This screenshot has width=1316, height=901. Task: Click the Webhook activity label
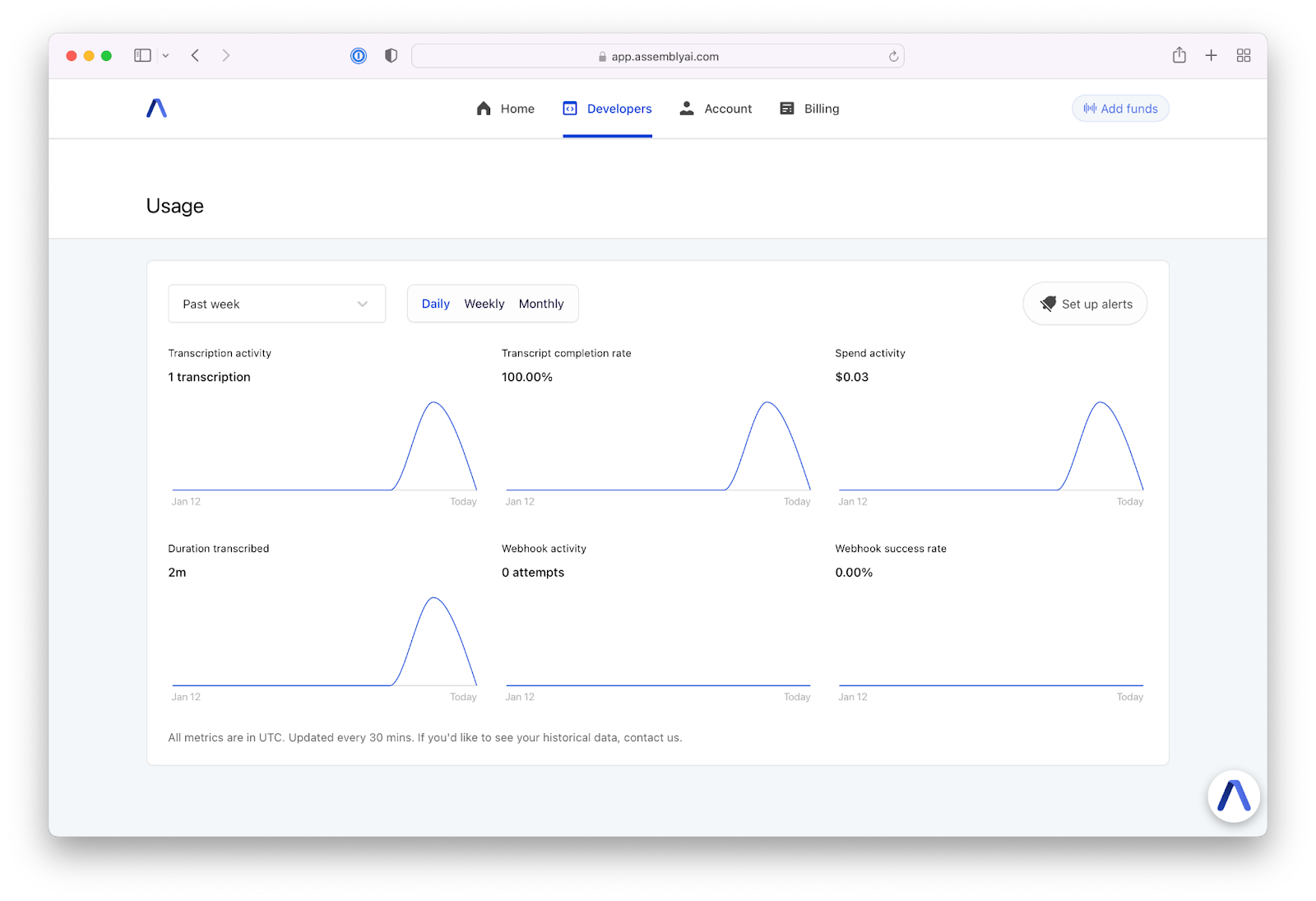[x=544, y=548]
